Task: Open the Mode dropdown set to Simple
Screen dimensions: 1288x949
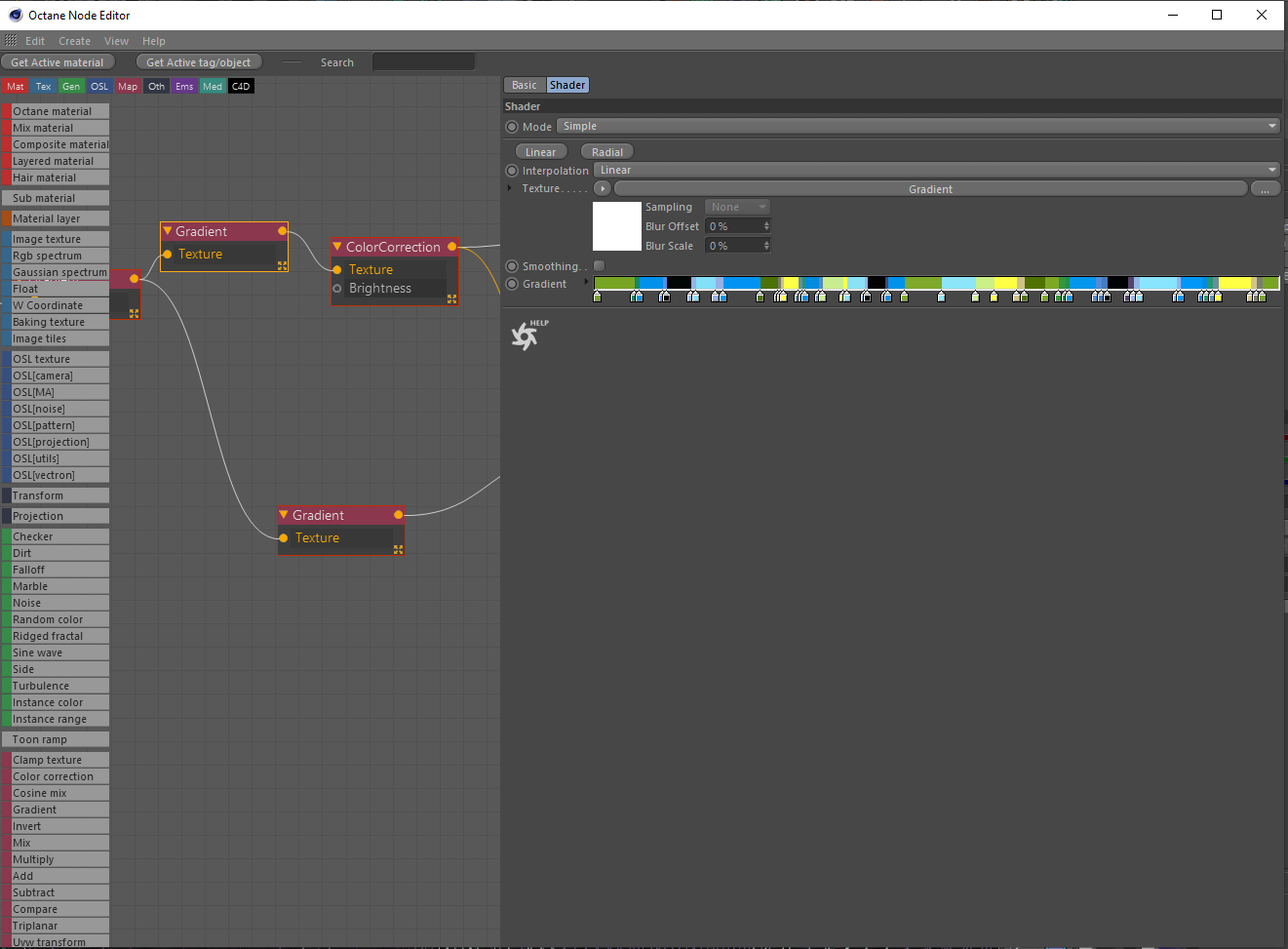Action: [x=917, y=126]
